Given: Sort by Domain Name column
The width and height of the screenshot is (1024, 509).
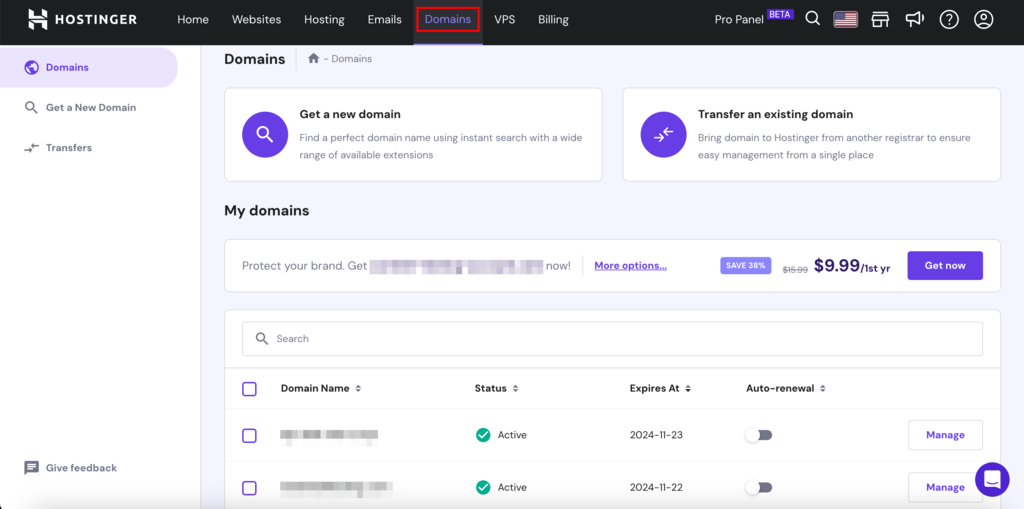Looking at the screenshot, I should point(320,388).
